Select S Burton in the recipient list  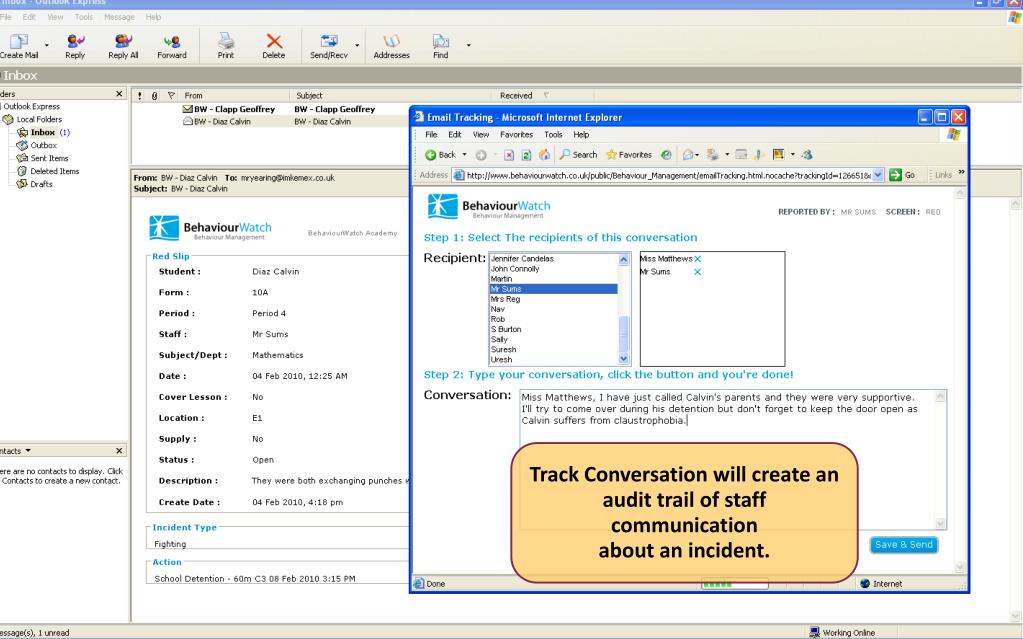[x=553, y=330]
